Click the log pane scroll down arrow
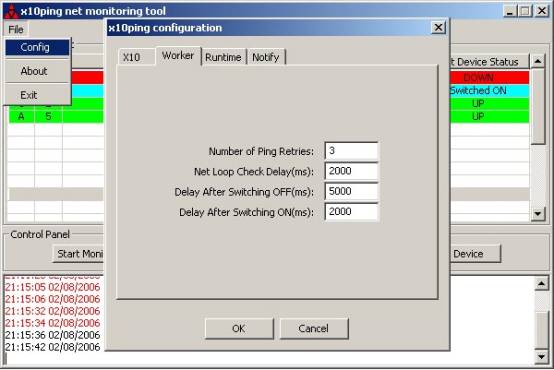Viewport: 554px width, 370px height. point(542,357)
